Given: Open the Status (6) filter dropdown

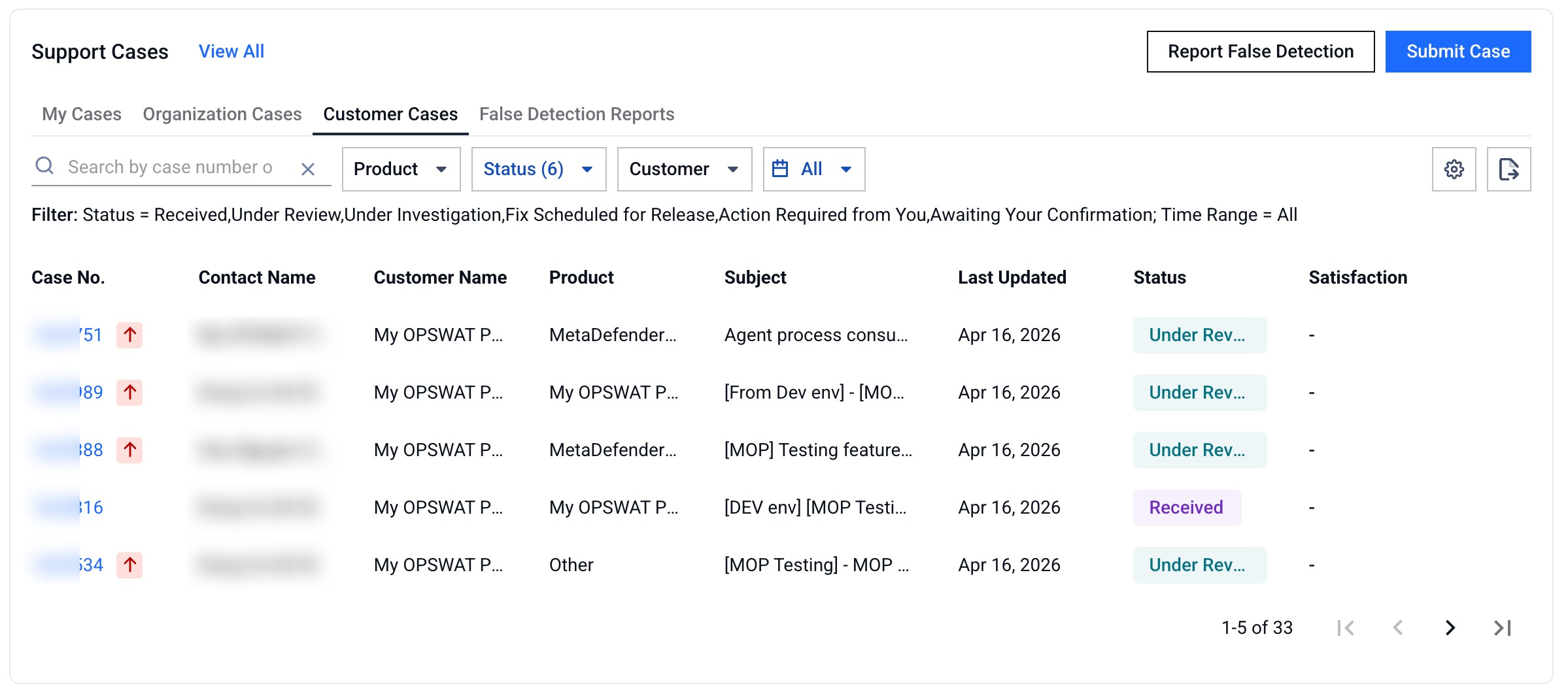Looking at the screenshot, I should point(538,169).
